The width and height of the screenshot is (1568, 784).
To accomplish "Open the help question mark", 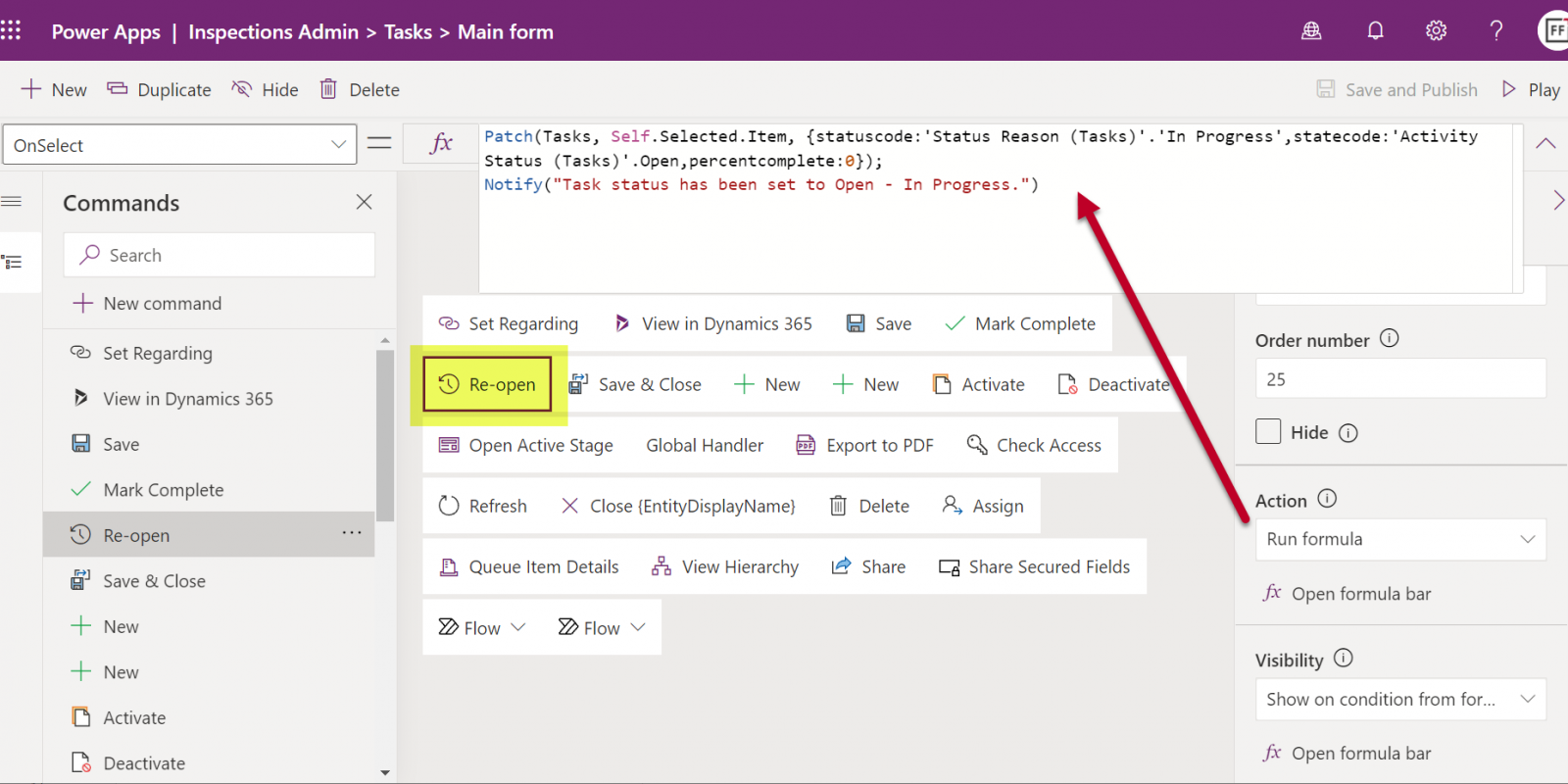I will tap(1496, 31).
